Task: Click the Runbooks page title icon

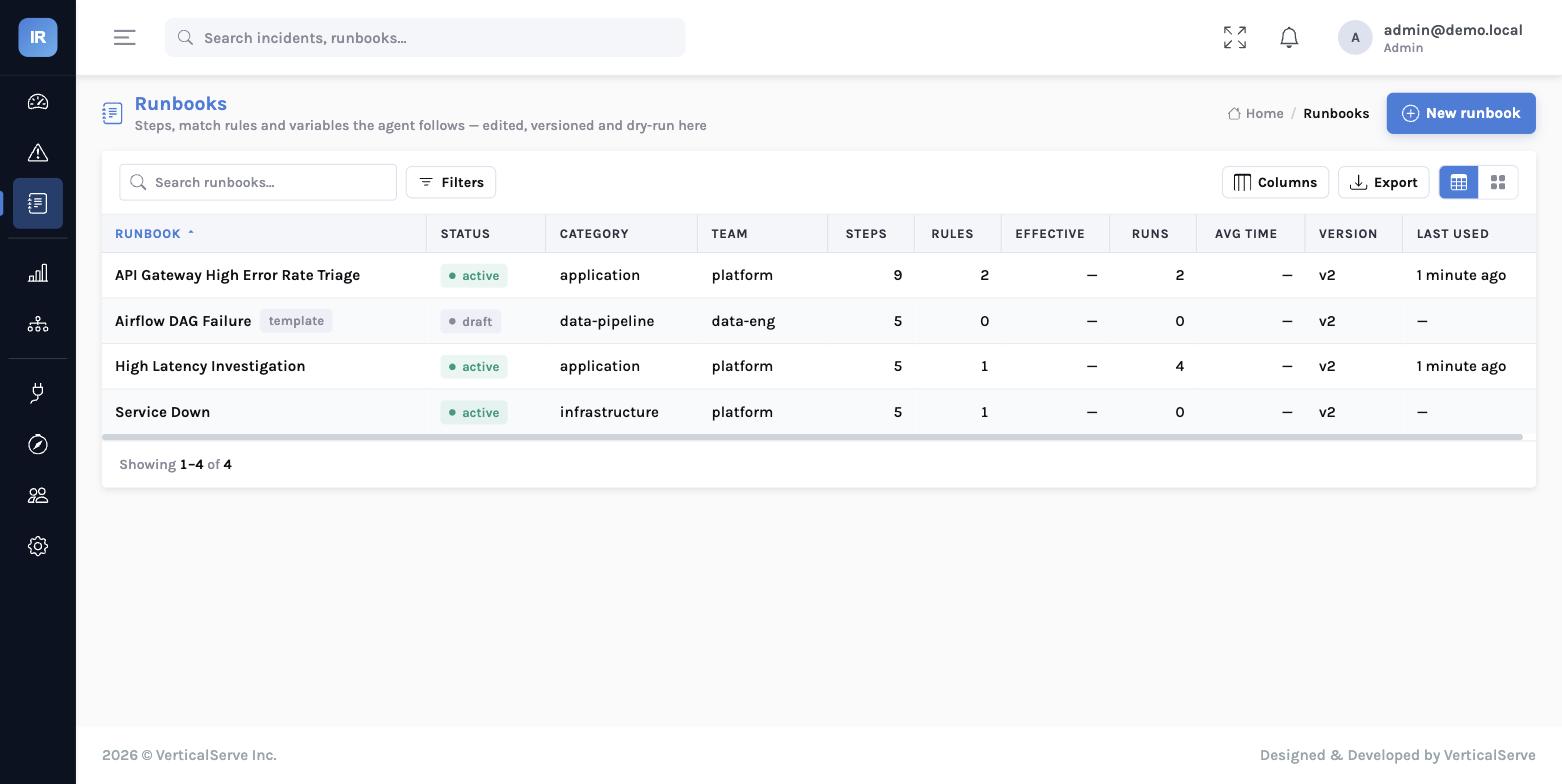Action: click(x=112, y=113)
